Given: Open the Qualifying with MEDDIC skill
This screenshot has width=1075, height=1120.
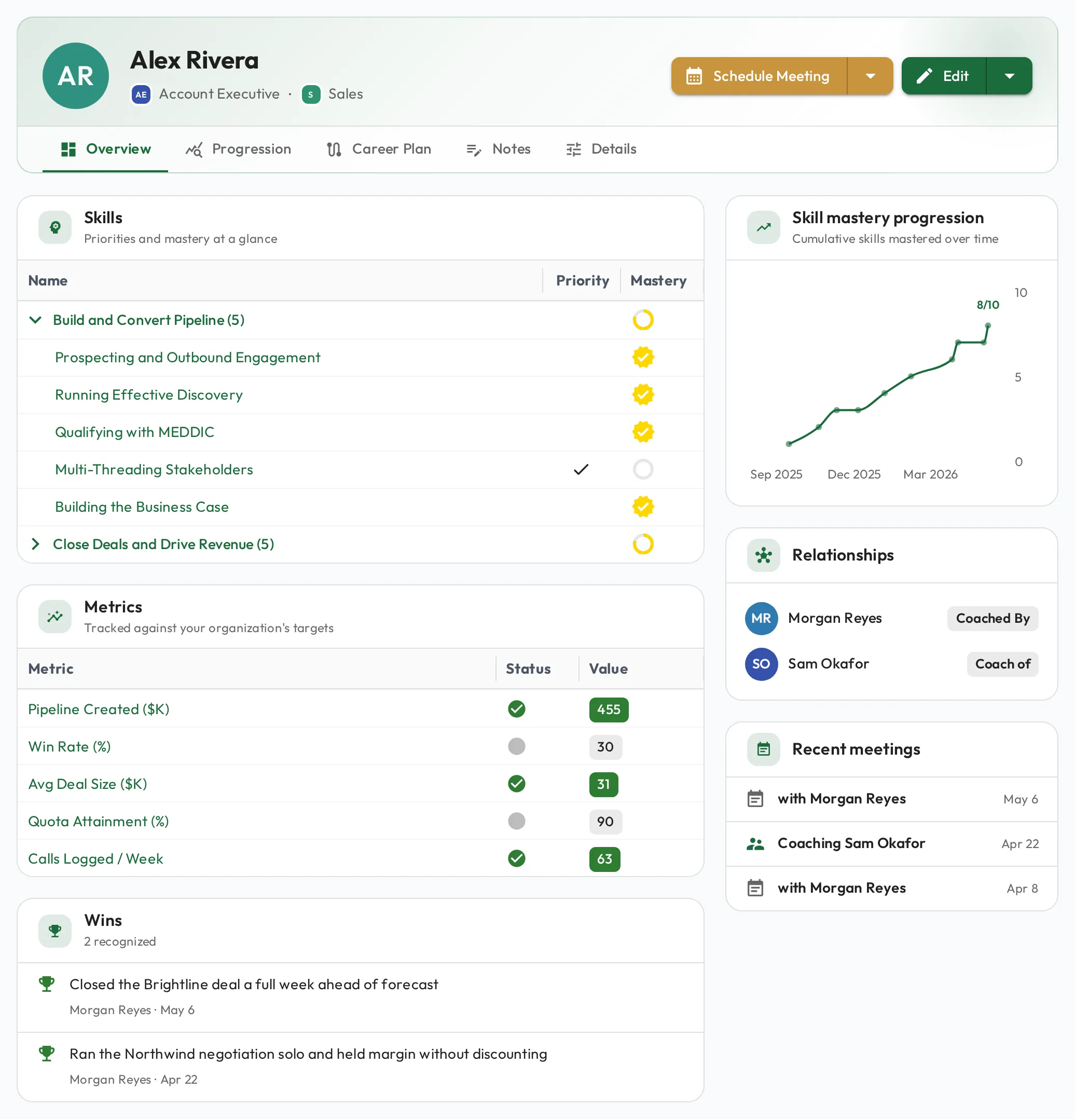Looking at the screenshot, I should [134, 432].
